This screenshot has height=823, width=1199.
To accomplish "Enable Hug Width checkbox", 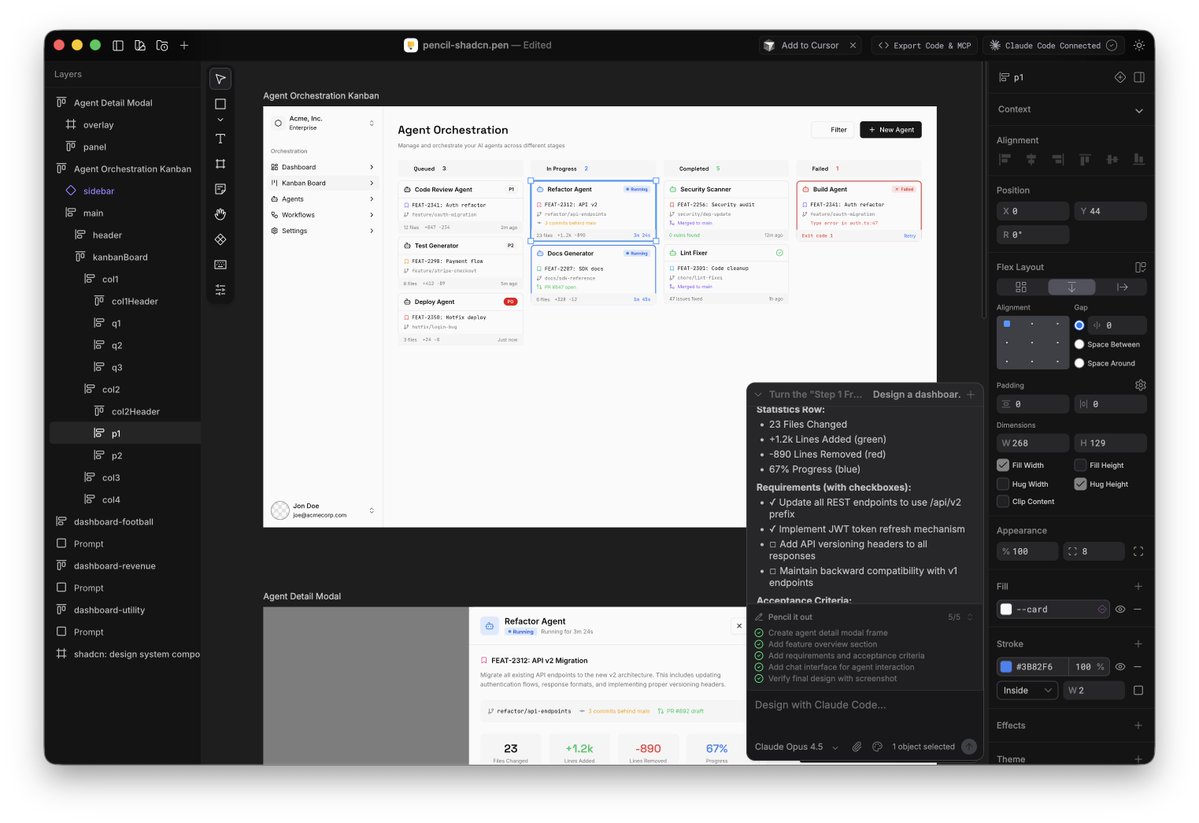I will [x=1002, y=484].
